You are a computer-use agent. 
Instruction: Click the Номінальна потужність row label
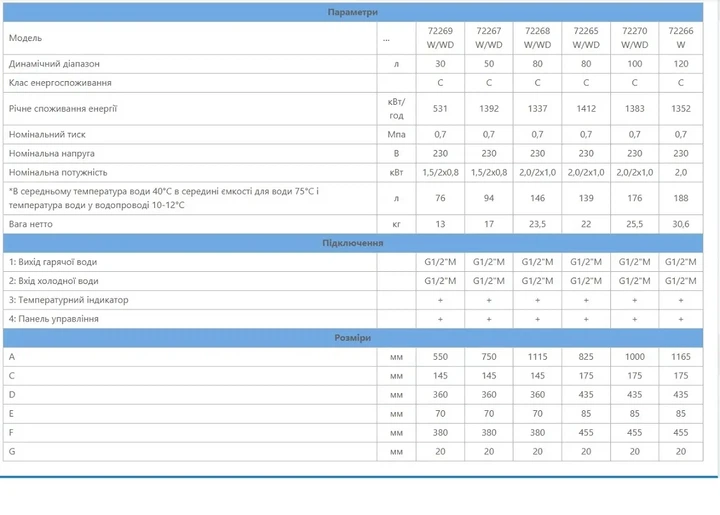[58, 173]
